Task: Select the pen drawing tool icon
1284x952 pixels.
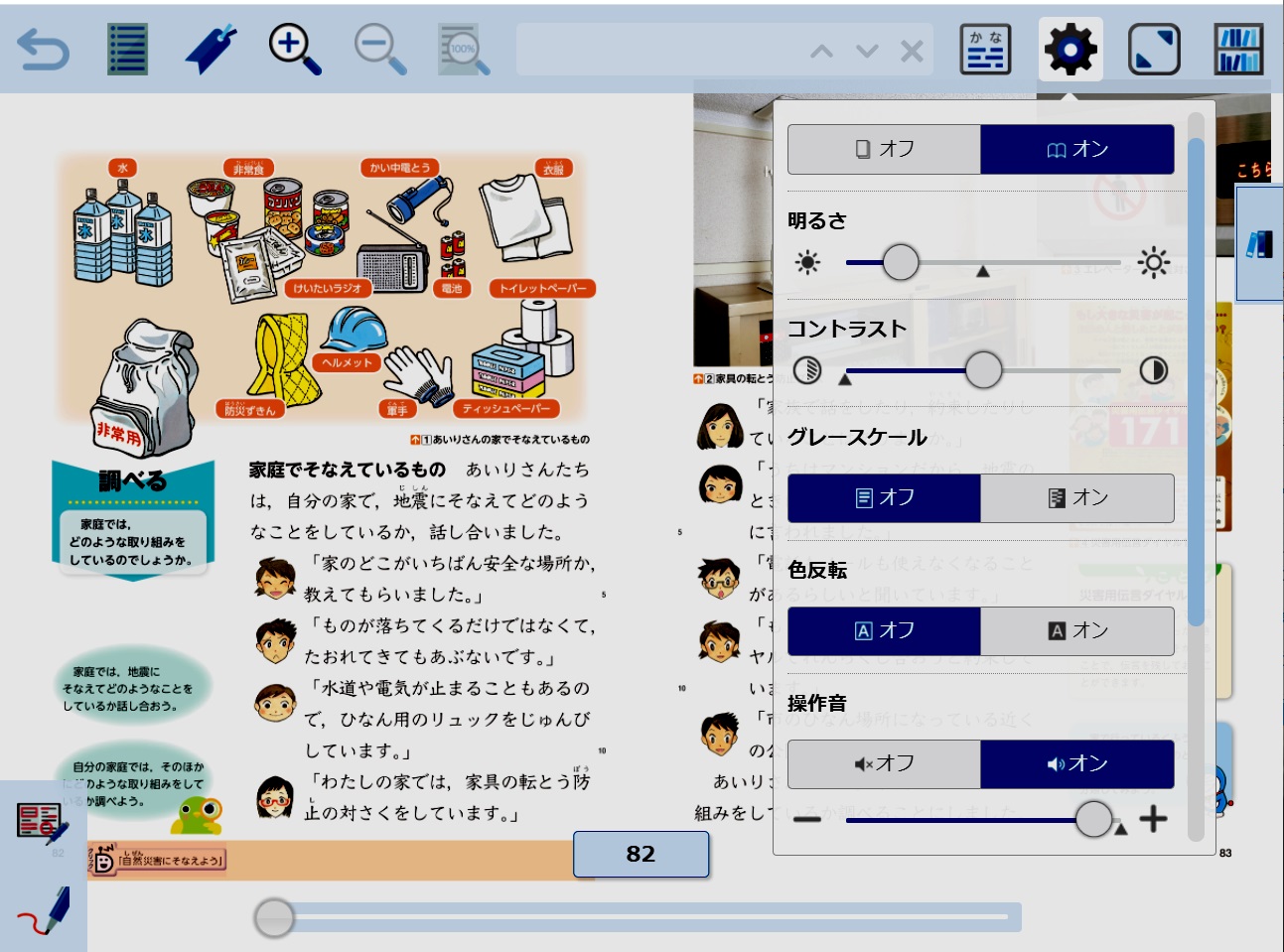Action: [x=44, y=911]
